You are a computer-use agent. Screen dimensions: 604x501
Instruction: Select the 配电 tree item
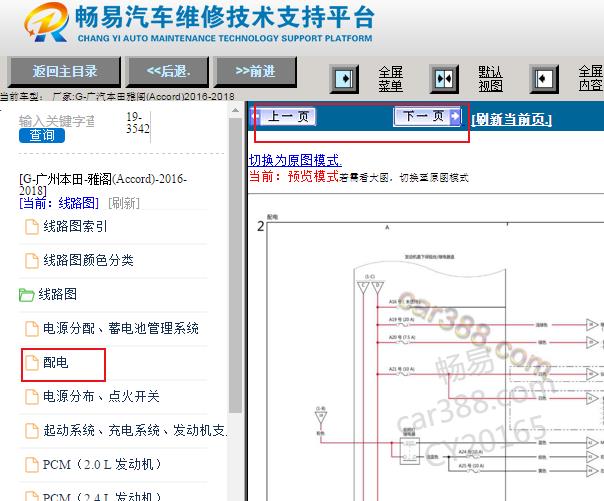(x=55, y=362)
